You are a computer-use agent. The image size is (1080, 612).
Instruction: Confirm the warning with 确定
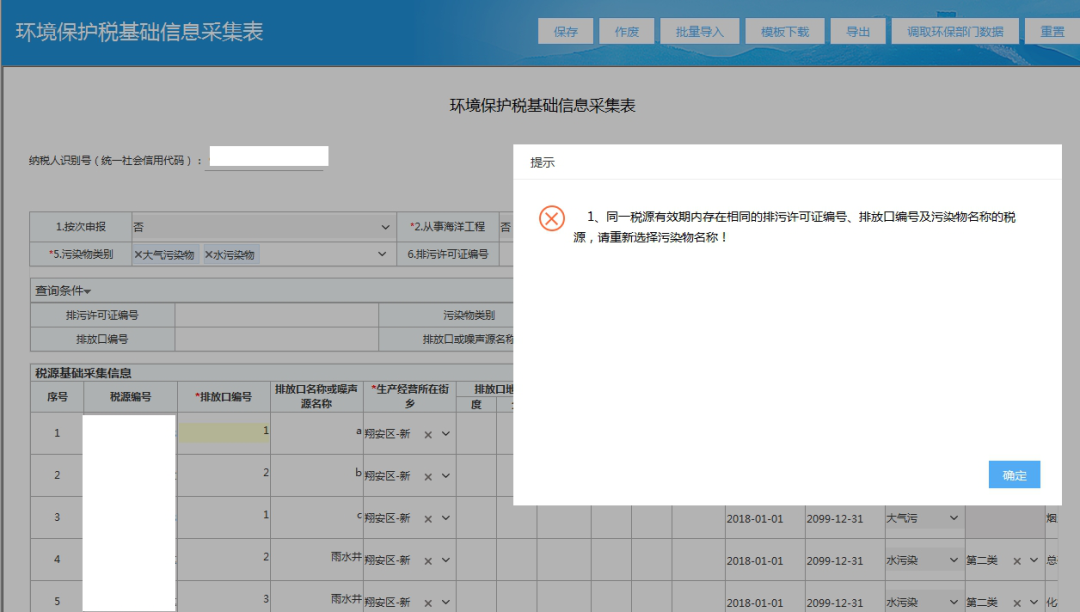(x=1013, y=474)
